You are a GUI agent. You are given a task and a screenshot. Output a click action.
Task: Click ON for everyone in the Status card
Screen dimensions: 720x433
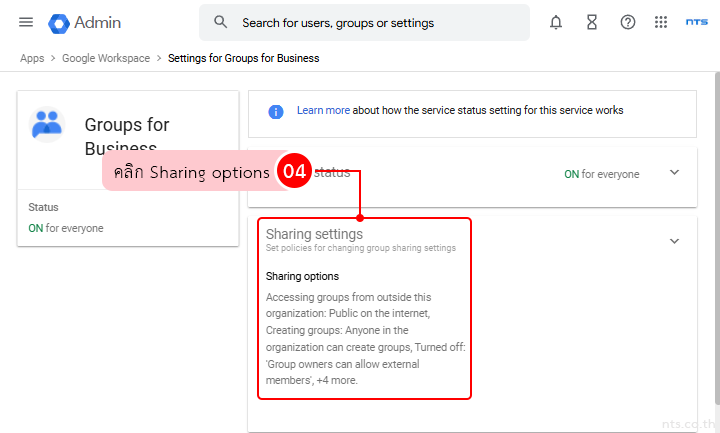tap(66, 228)
